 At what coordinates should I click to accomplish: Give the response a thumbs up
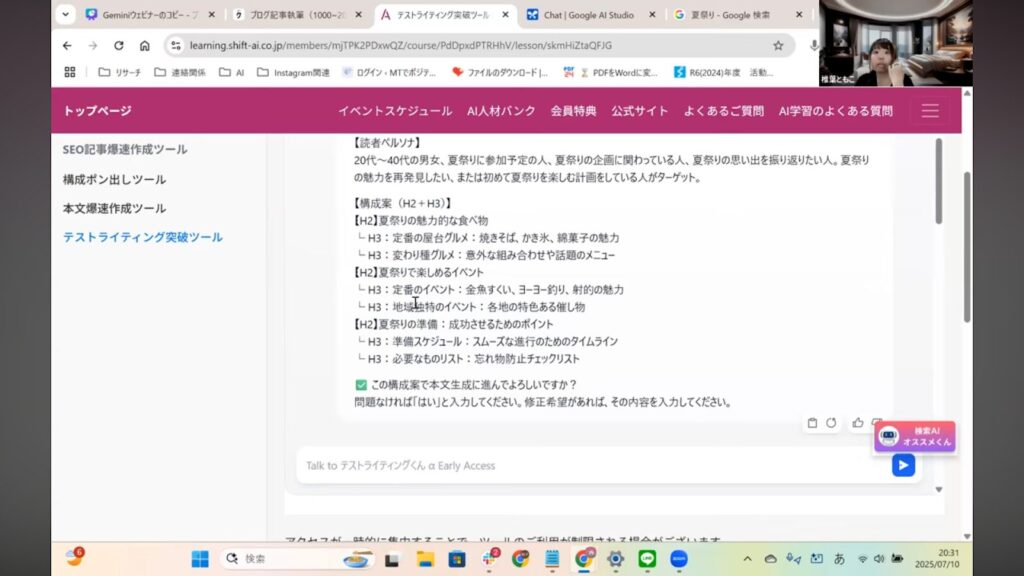click(857, 423)
